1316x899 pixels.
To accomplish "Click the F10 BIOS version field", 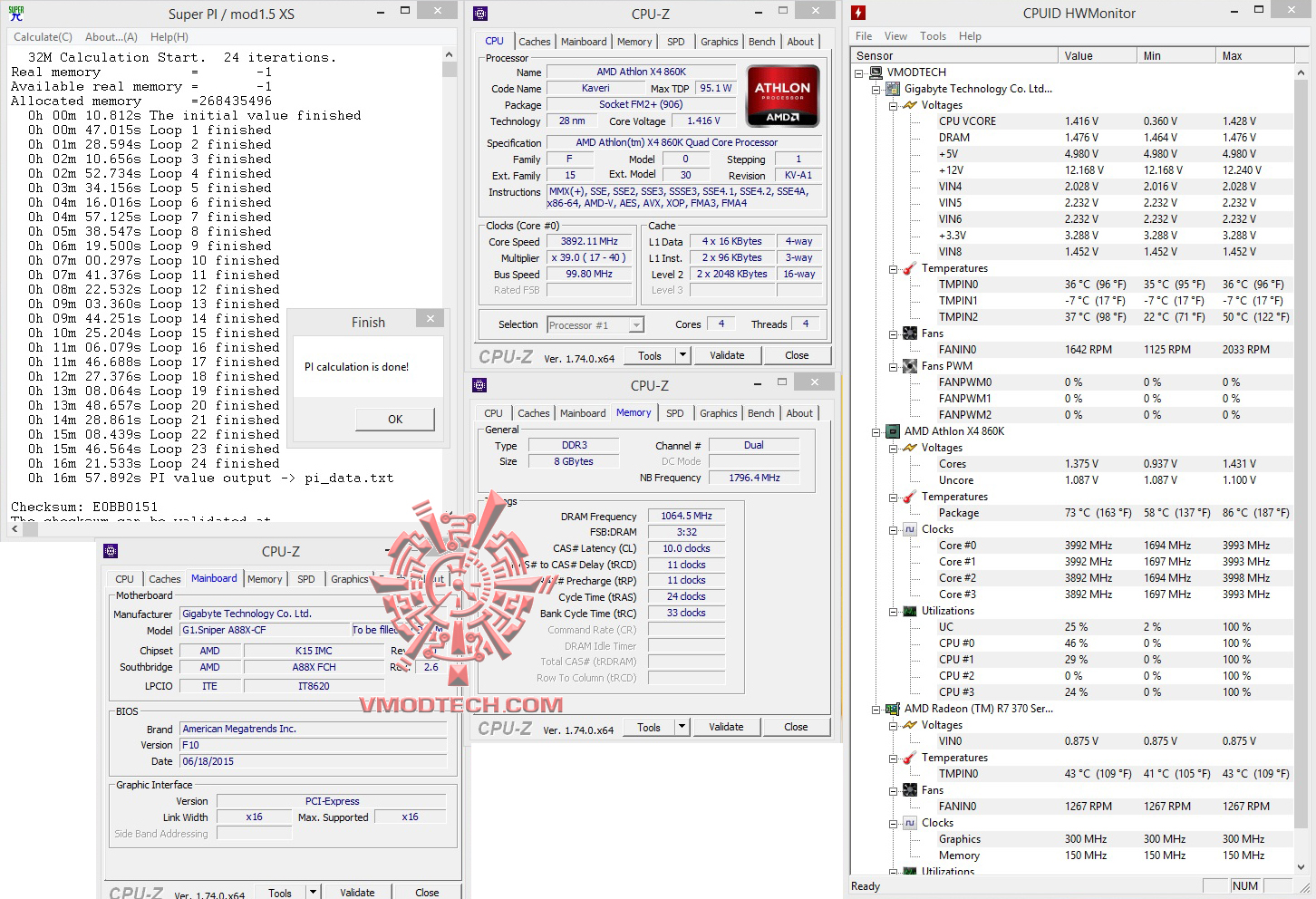I will (314, 745).
